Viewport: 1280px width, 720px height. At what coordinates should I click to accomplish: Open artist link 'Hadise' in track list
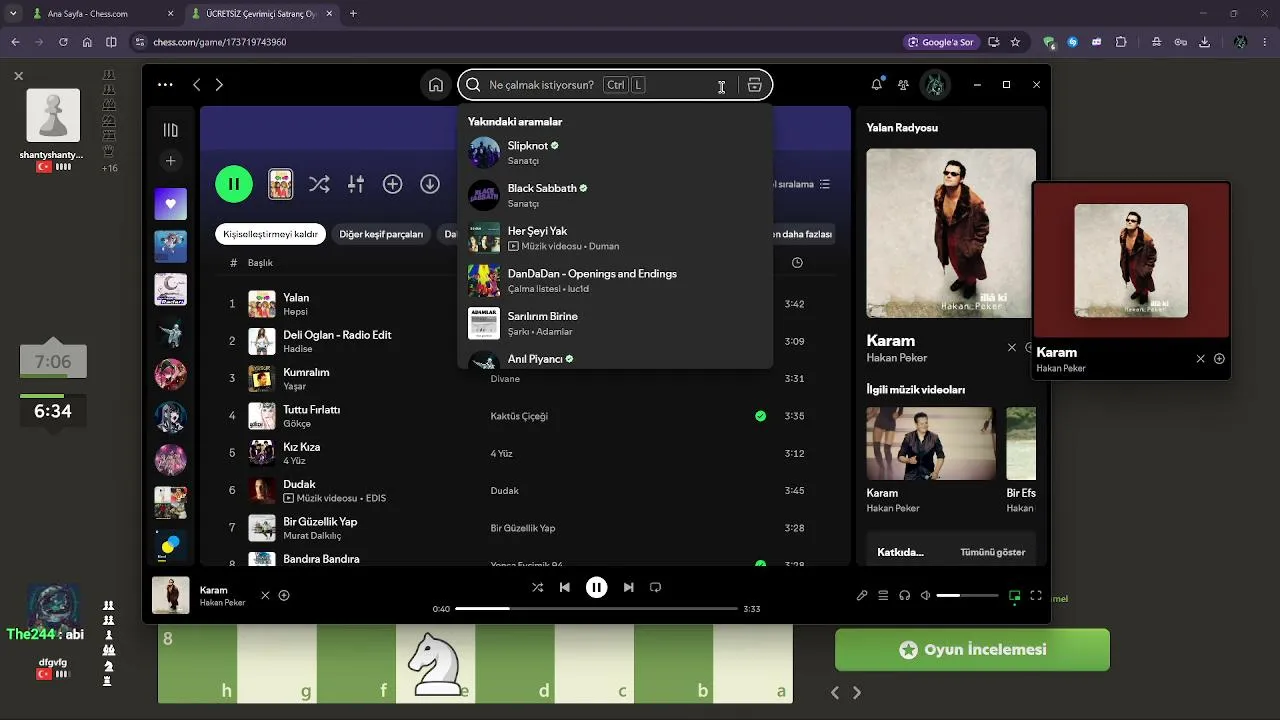click(x=298, y=349)
